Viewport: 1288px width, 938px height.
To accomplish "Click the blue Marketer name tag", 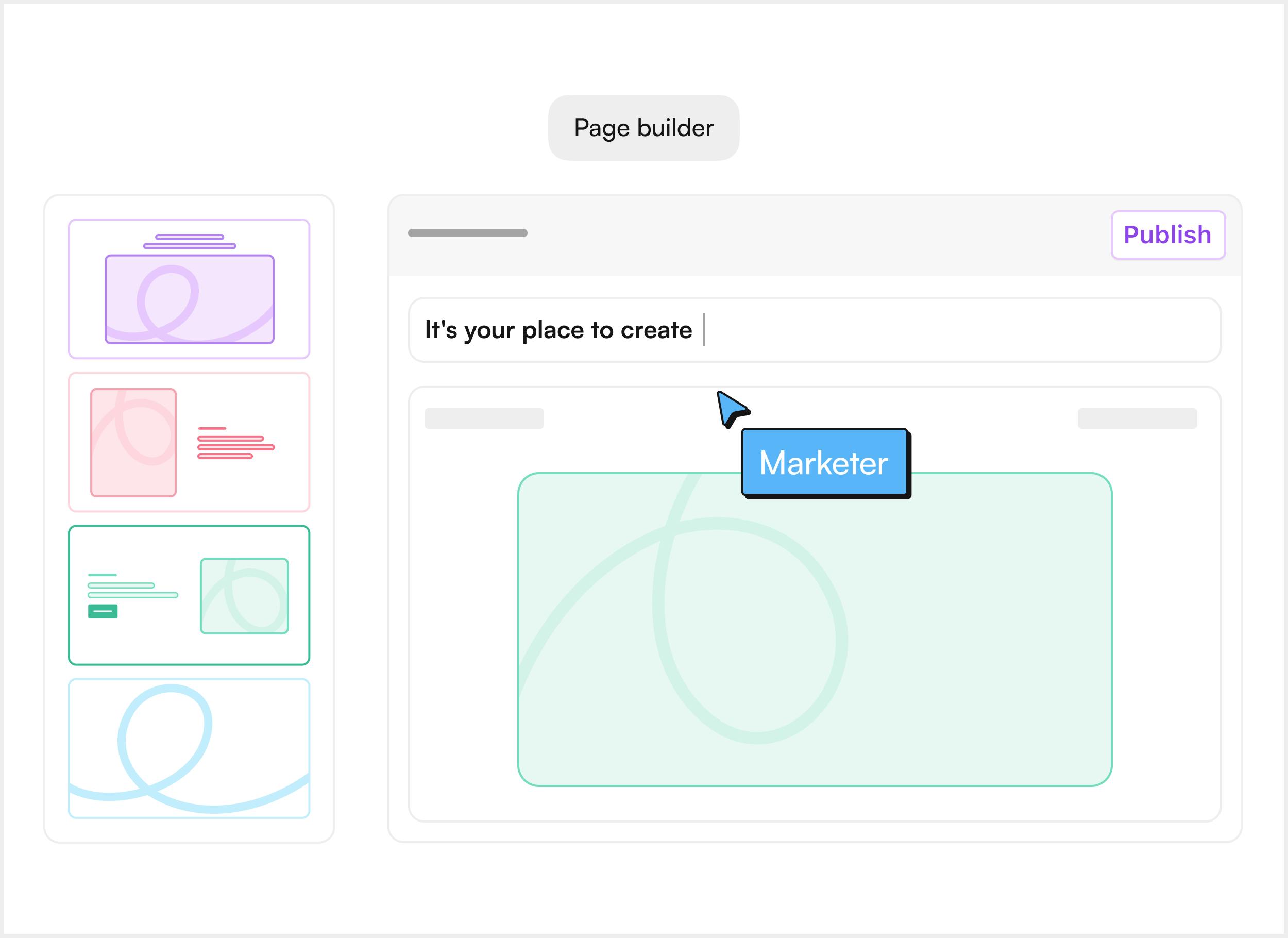I will [x=824, y=462].
